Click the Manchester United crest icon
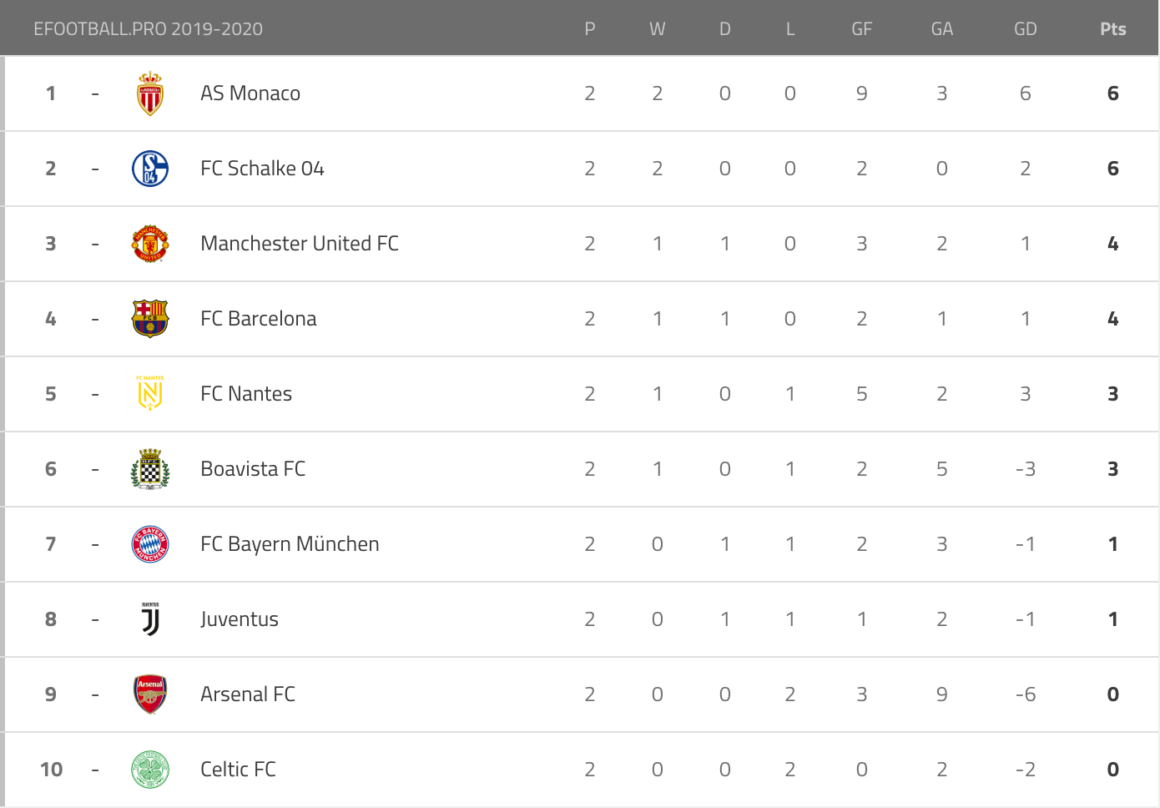This screenshot has height=808, width=1160. point(150,244)
